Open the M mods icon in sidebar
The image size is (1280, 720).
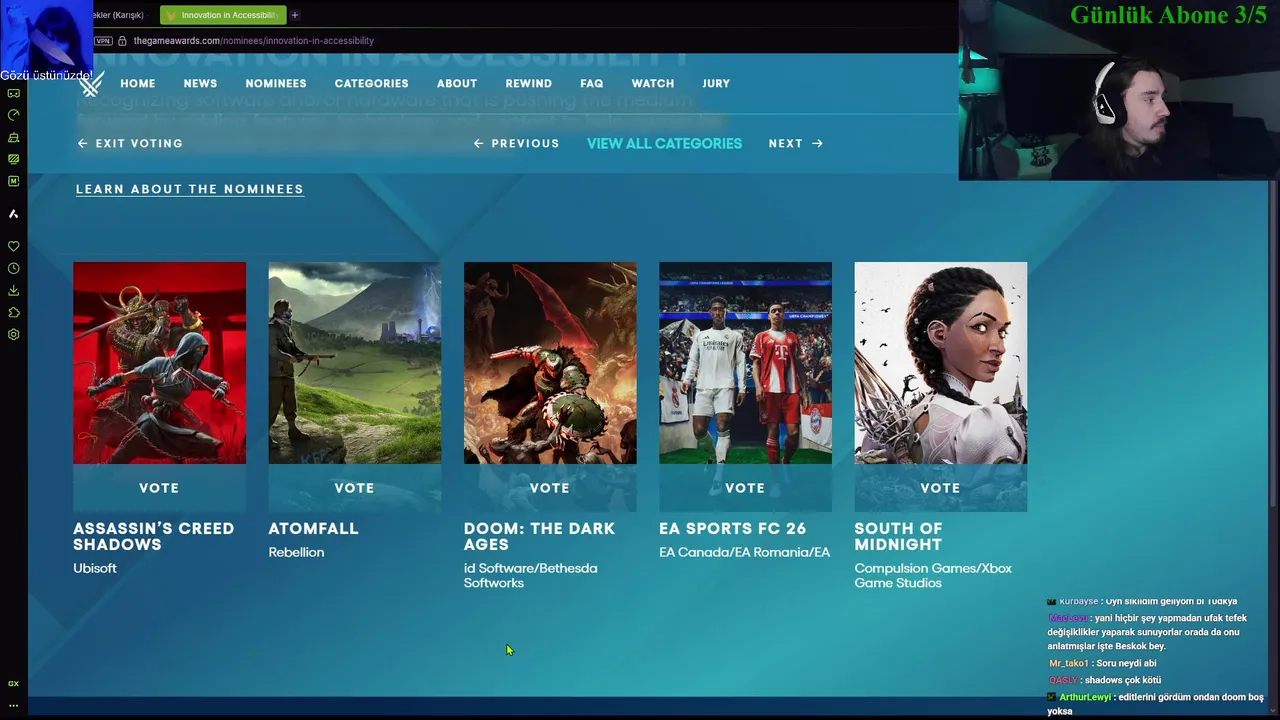pyautogui.click(x=13, y=181)
